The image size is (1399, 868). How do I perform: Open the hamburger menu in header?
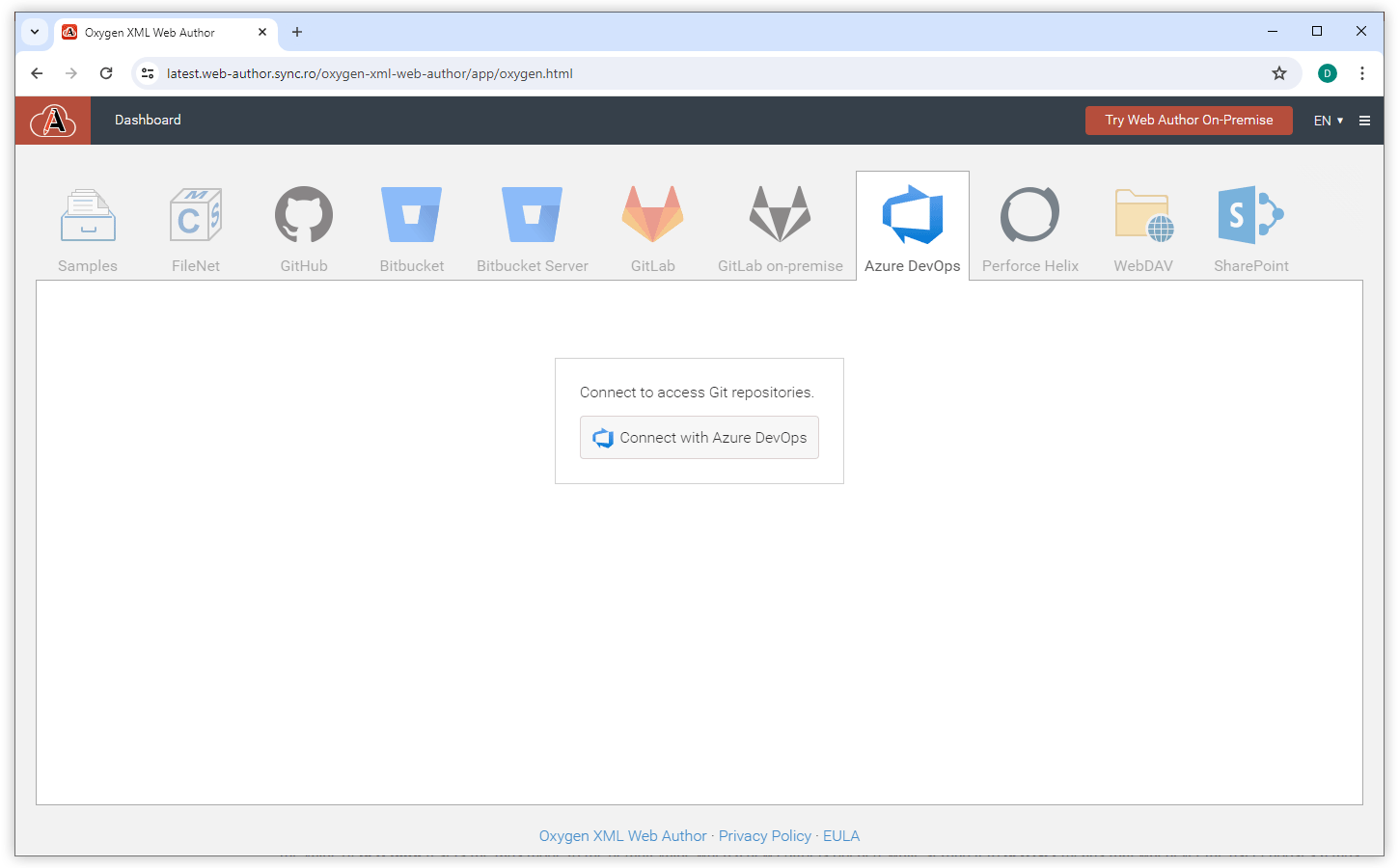point(1364,121)
